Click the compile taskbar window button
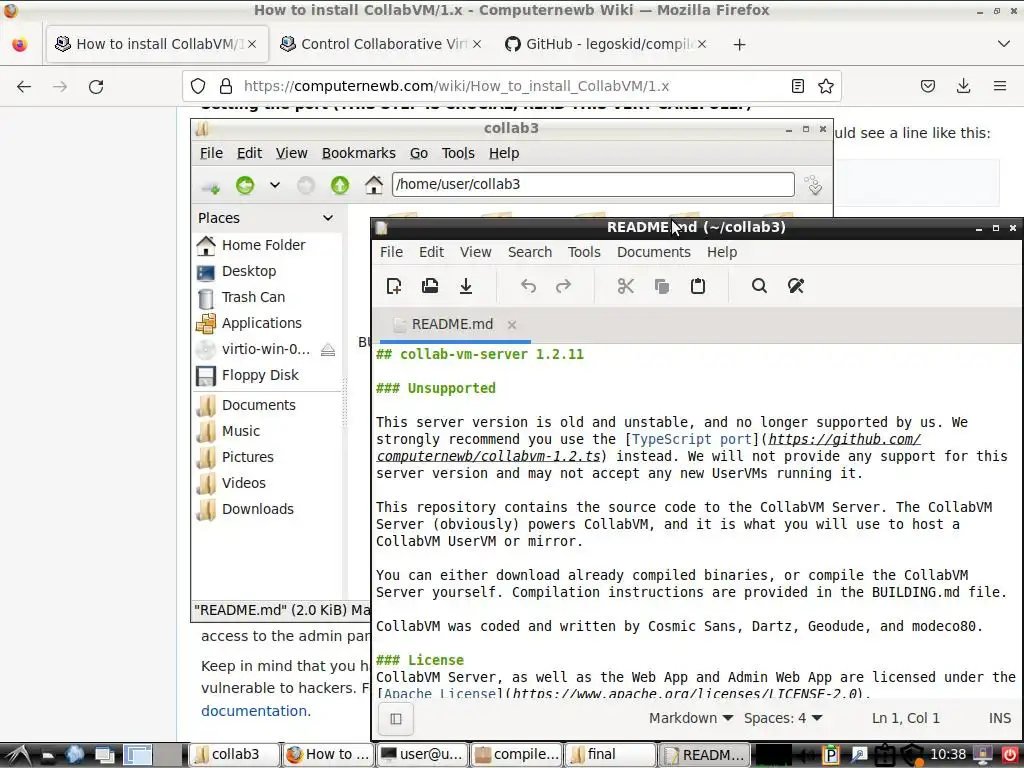This screenshot has width=1024, height=768. pos(517,754)
